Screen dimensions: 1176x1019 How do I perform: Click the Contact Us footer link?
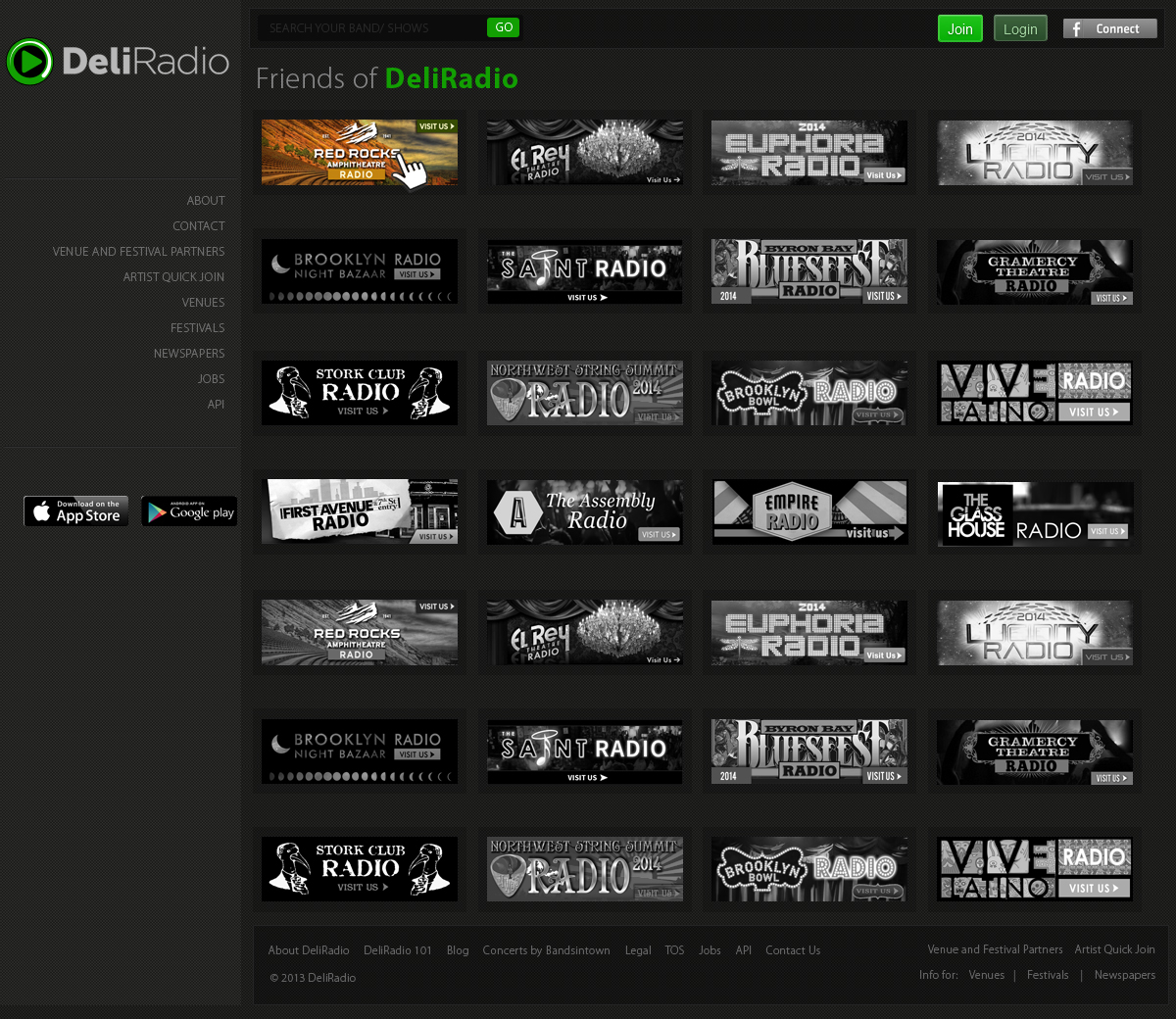793,950
